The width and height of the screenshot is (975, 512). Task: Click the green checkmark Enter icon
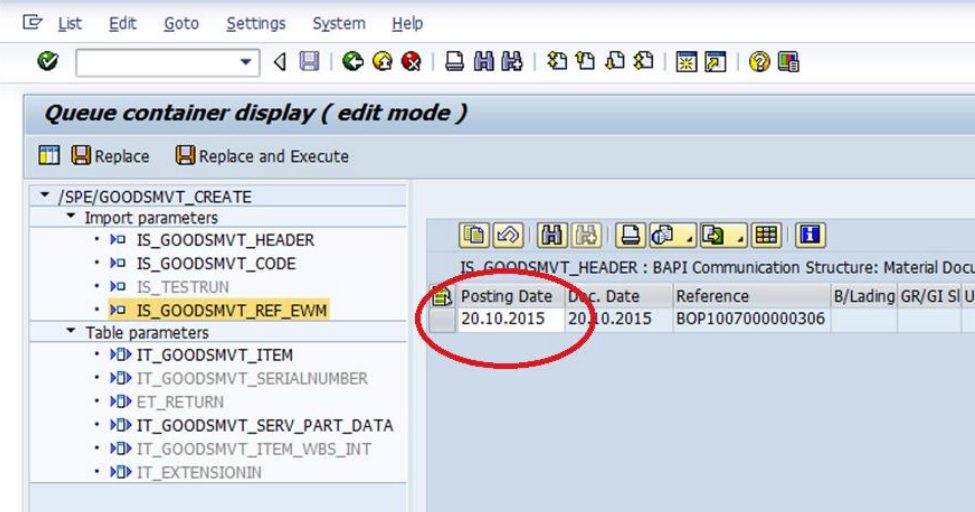point(47,62)
